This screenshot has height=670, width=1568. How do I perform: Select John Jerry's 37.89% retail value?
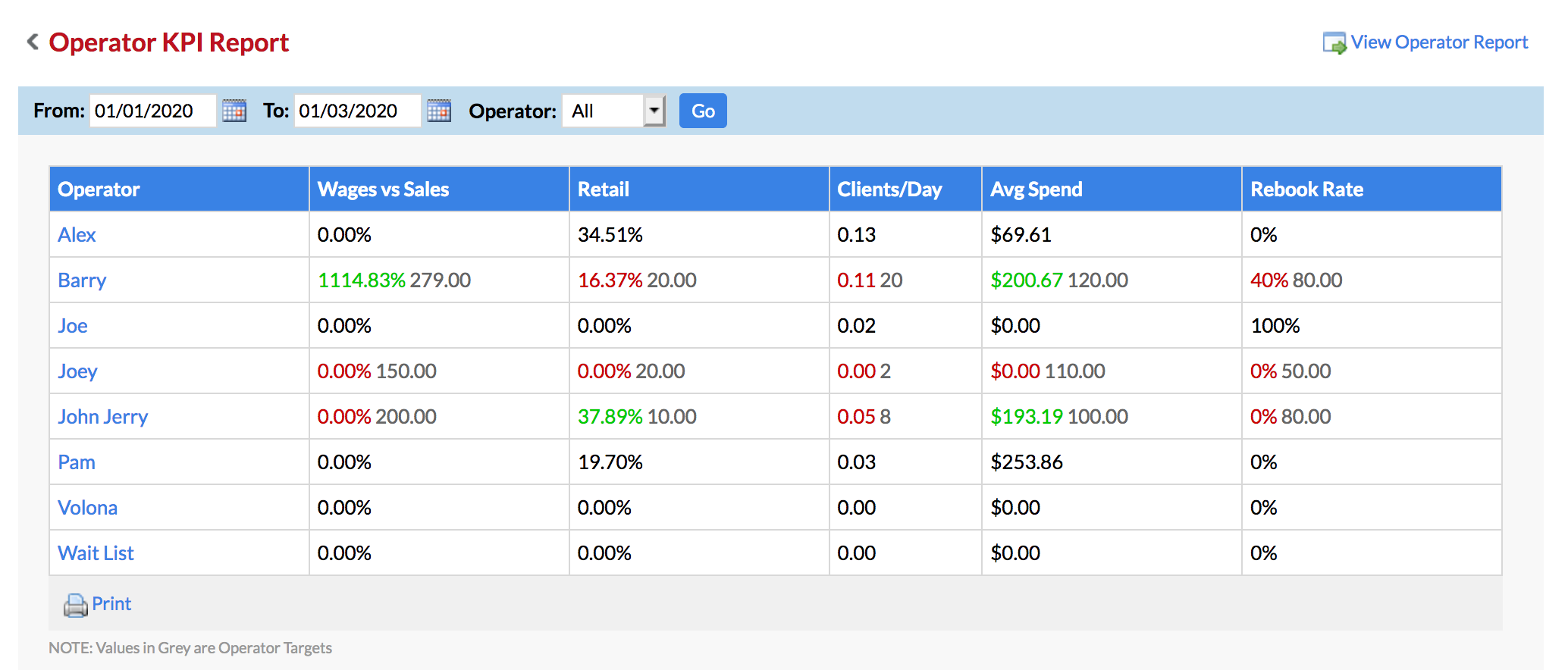tap(610, 417)
